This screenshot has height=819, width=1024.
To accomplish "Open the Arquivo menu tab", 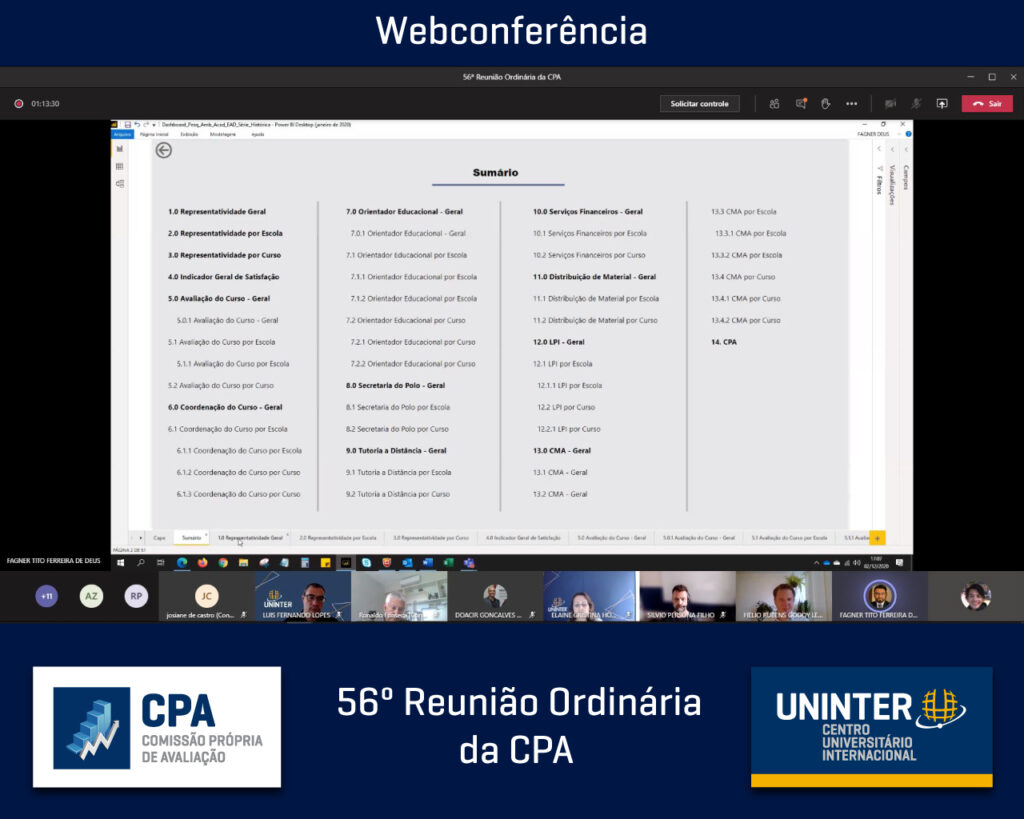I will (122, 133).
